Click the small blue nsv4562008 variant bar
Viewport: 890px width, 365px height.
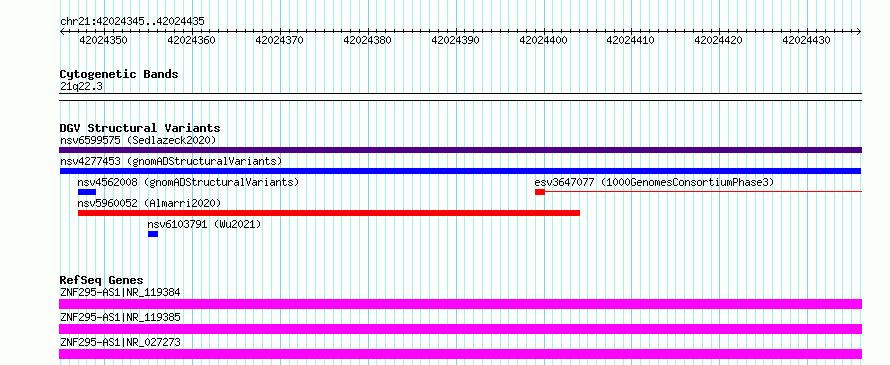[87, 192]
